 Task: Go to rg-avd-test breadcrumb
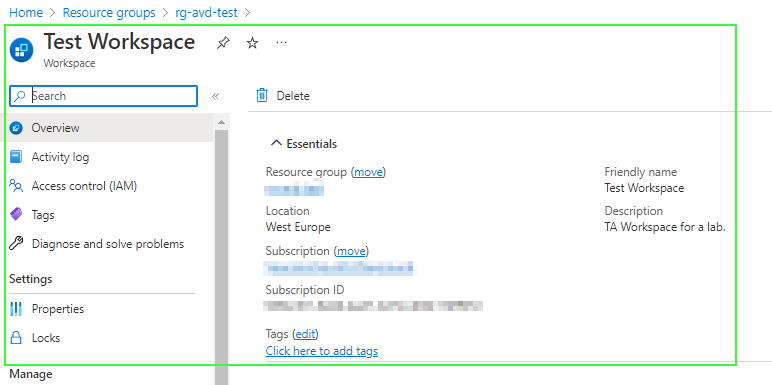click(x=206, y=13)
